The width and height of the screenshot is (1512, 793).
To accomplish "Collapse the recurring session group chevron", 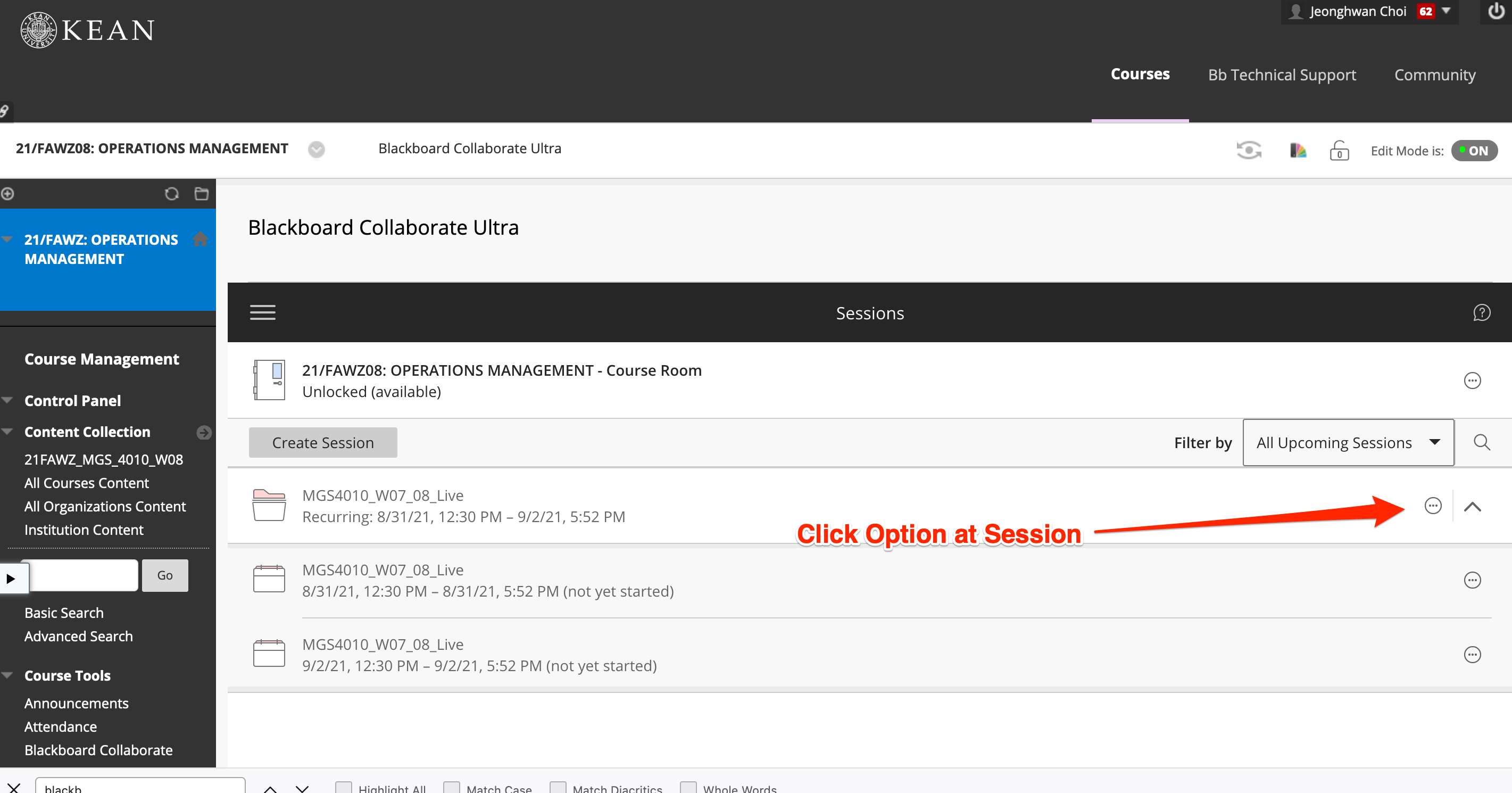I will coord(1472,506).
